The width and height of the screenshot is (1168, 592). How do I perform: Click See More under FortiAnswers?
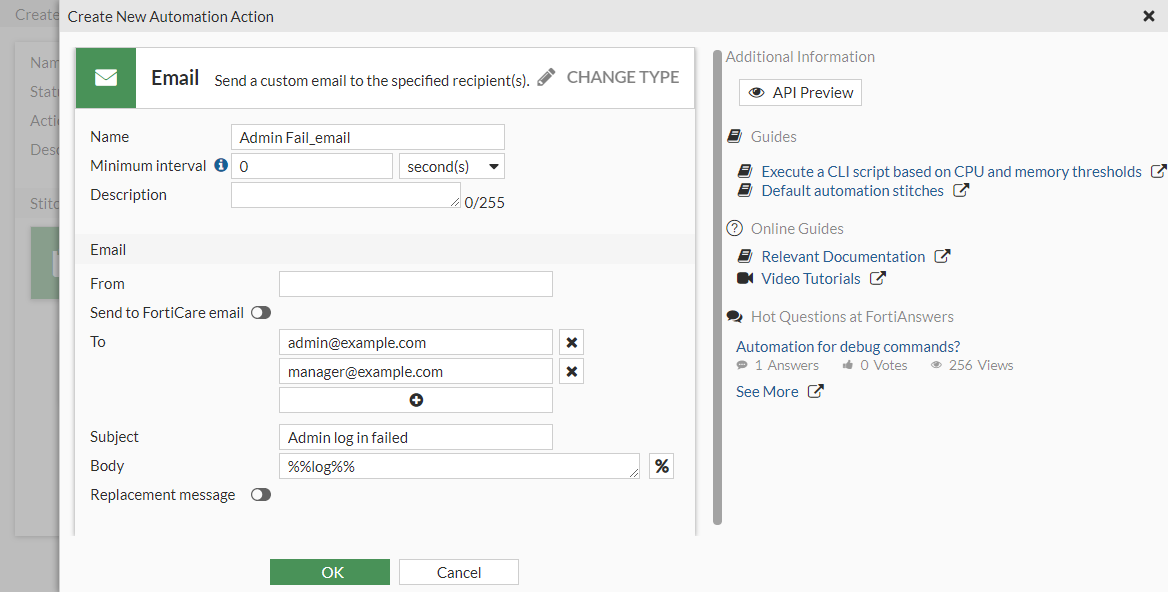pyautogui.click(x=767, y=392)
